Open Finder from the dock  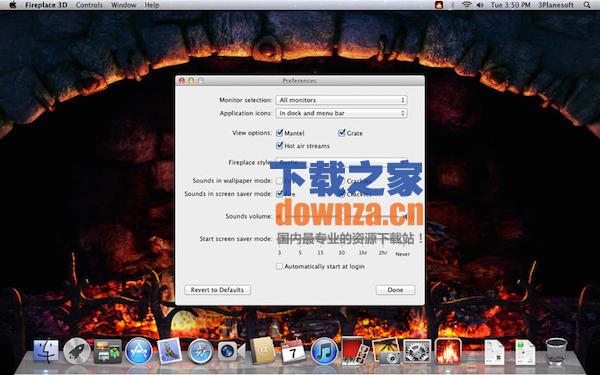pos(46,351)
